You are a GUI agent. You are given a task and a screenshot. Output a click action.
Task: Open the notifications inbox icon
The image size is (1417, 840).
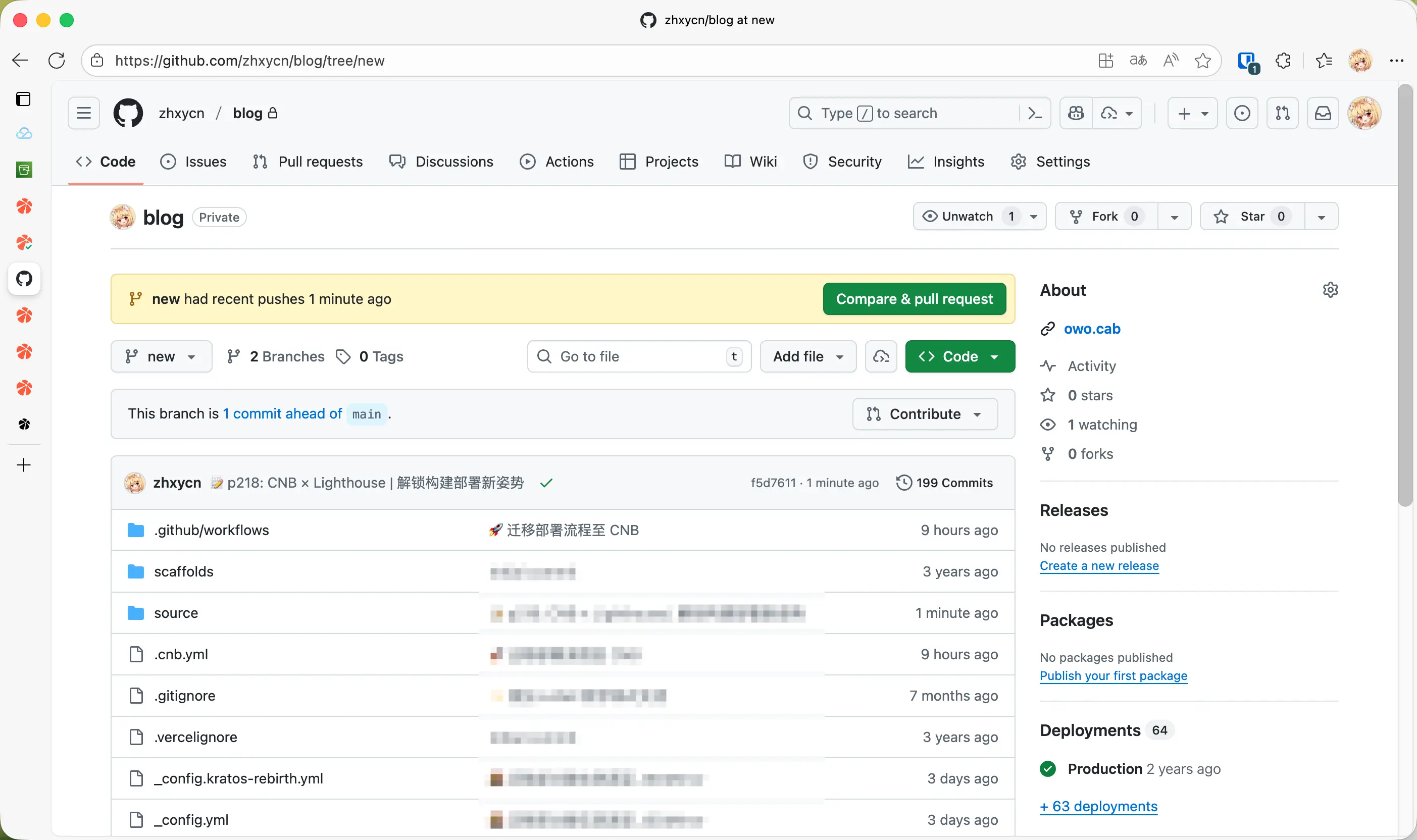(x=1322, y=113)
